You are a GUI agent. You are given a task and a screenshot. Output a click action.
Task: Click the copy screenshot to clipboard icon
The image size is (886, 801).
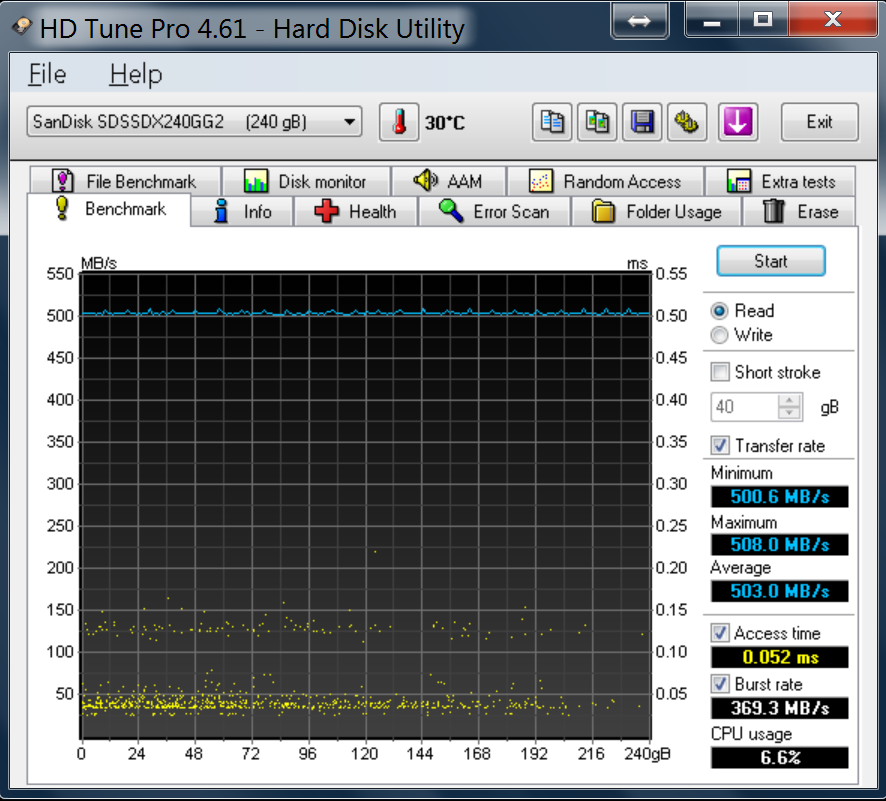coord(597,122)
